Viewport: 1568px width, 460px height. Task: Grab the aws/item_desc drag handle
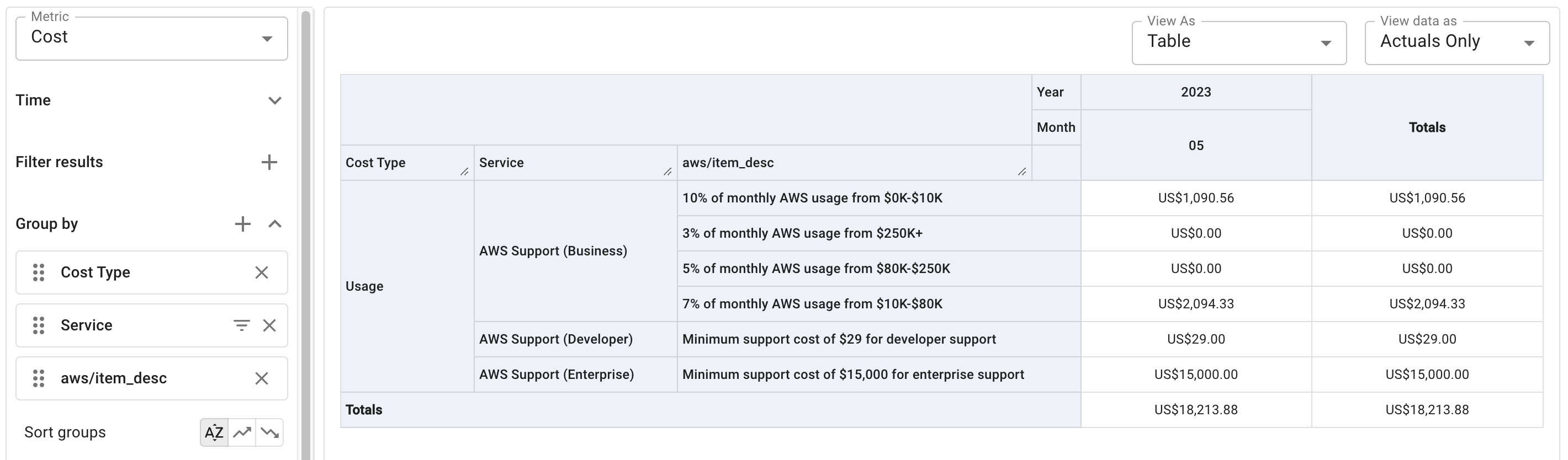click(x=38, y=378)
